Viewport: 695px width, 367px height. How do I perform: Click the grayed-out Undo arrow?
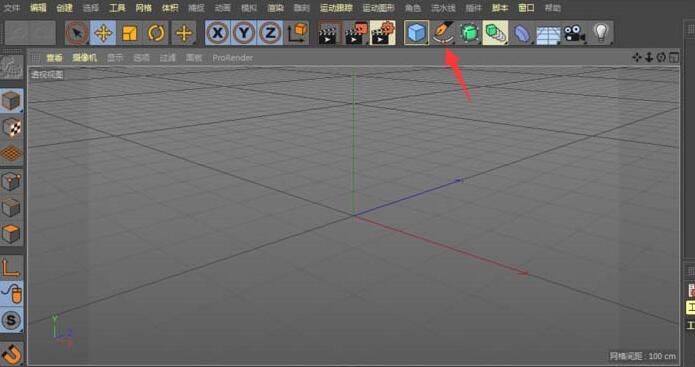pos(19,33)
